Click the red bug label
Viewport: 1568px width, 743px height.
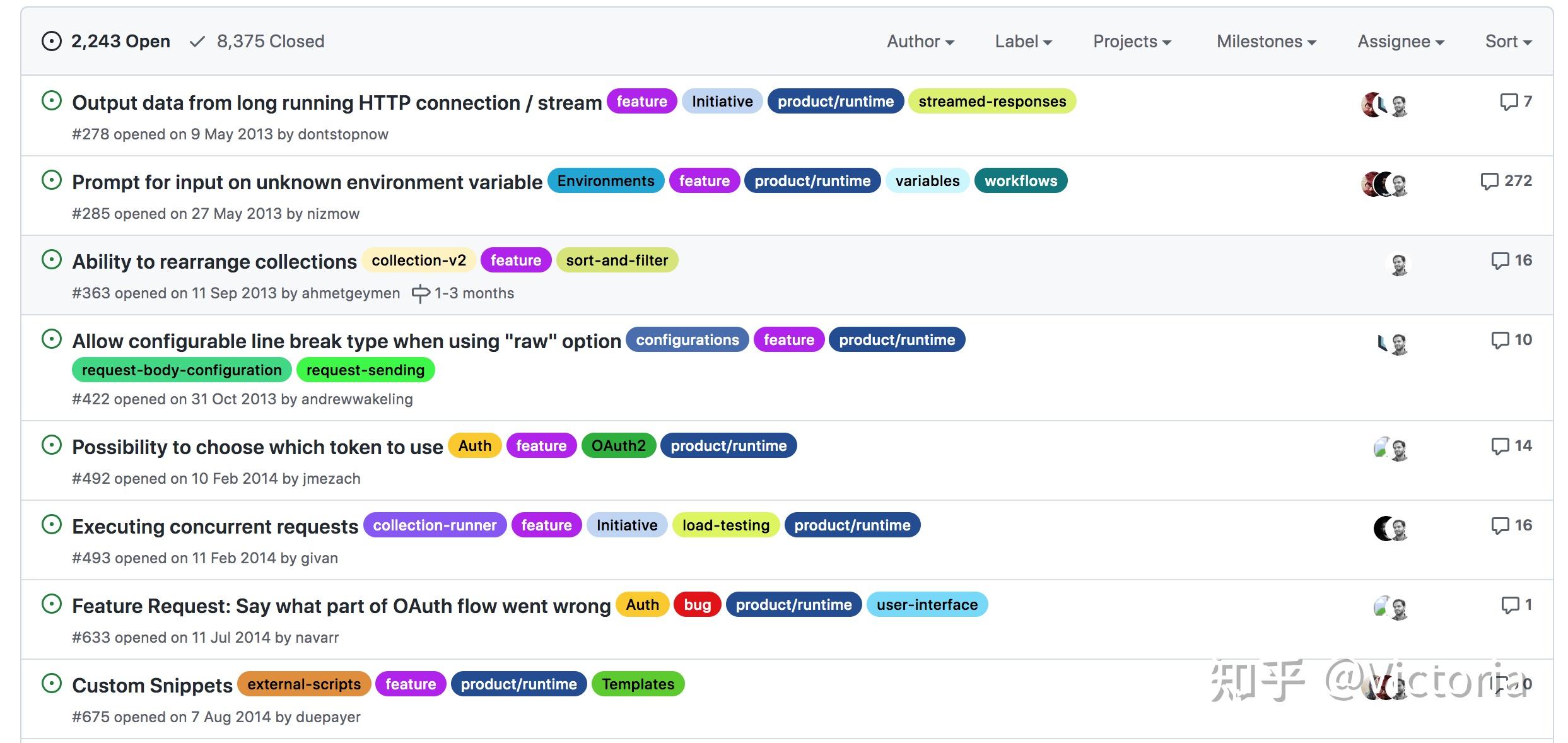click(697, 605)
